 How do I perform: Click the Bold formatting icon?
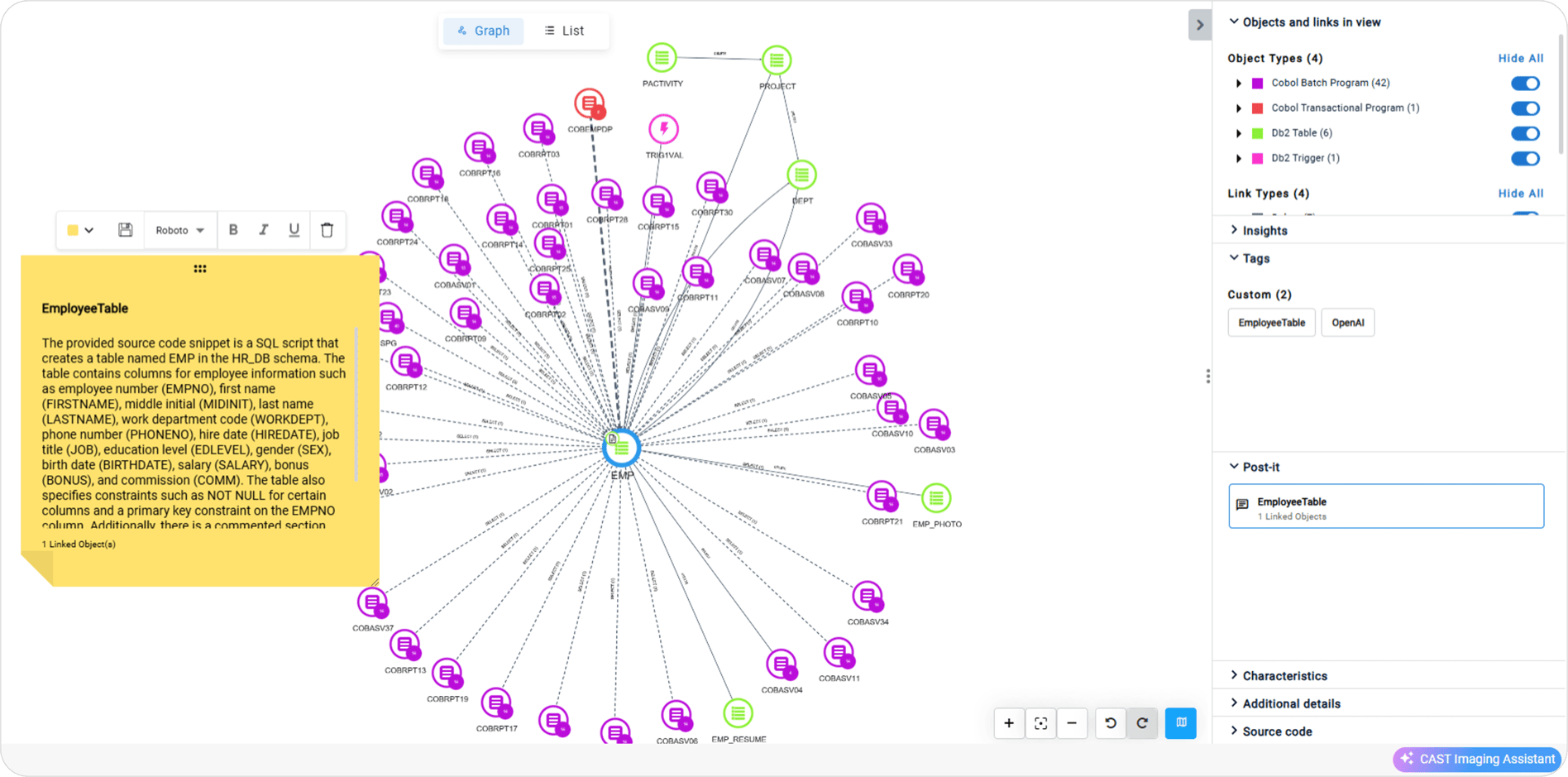233,230
